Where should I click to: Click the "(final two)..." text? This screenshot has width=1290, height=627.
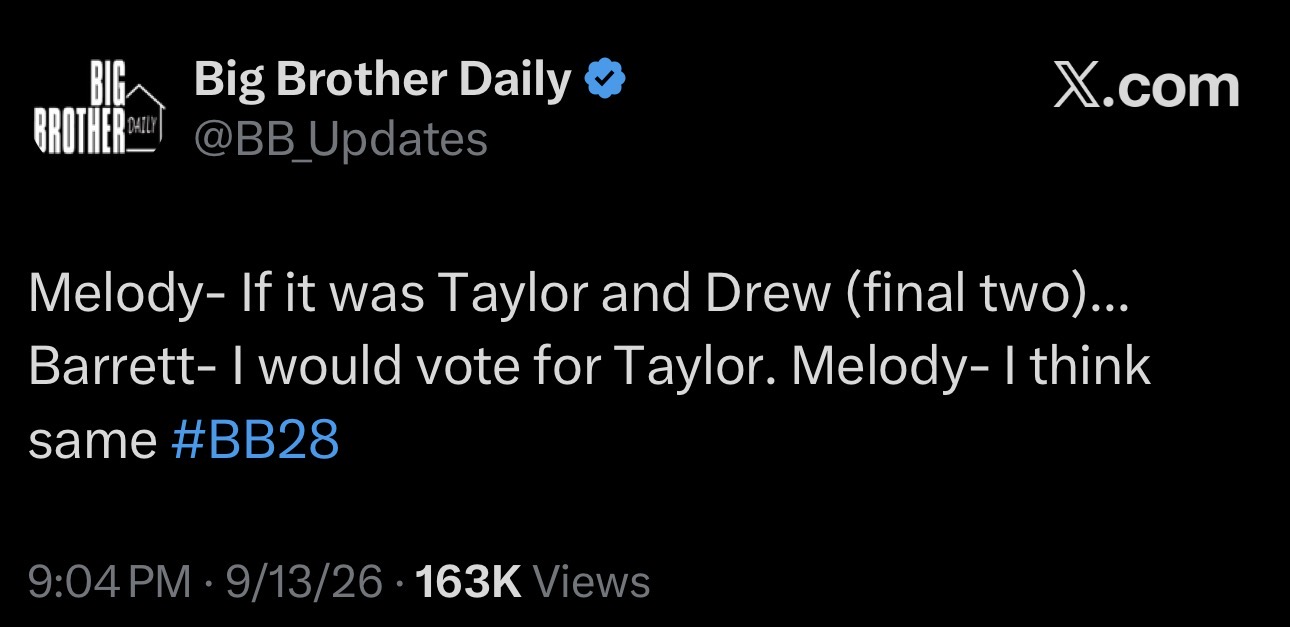click(986, 293)
